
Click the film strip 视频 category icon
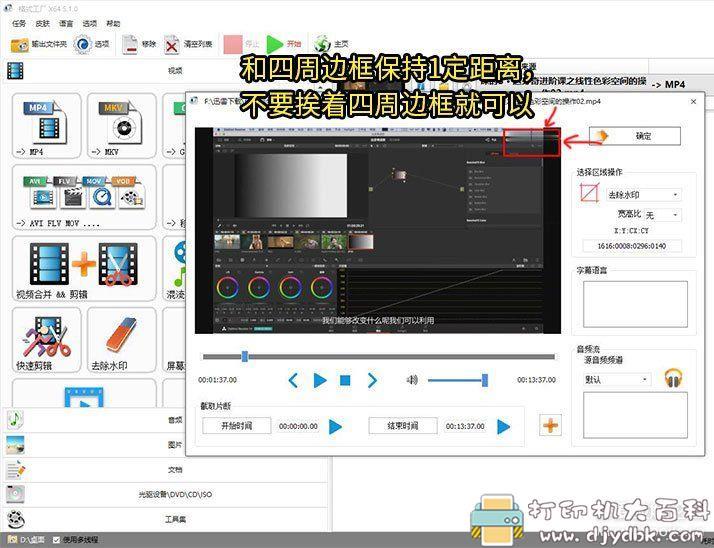15,71
